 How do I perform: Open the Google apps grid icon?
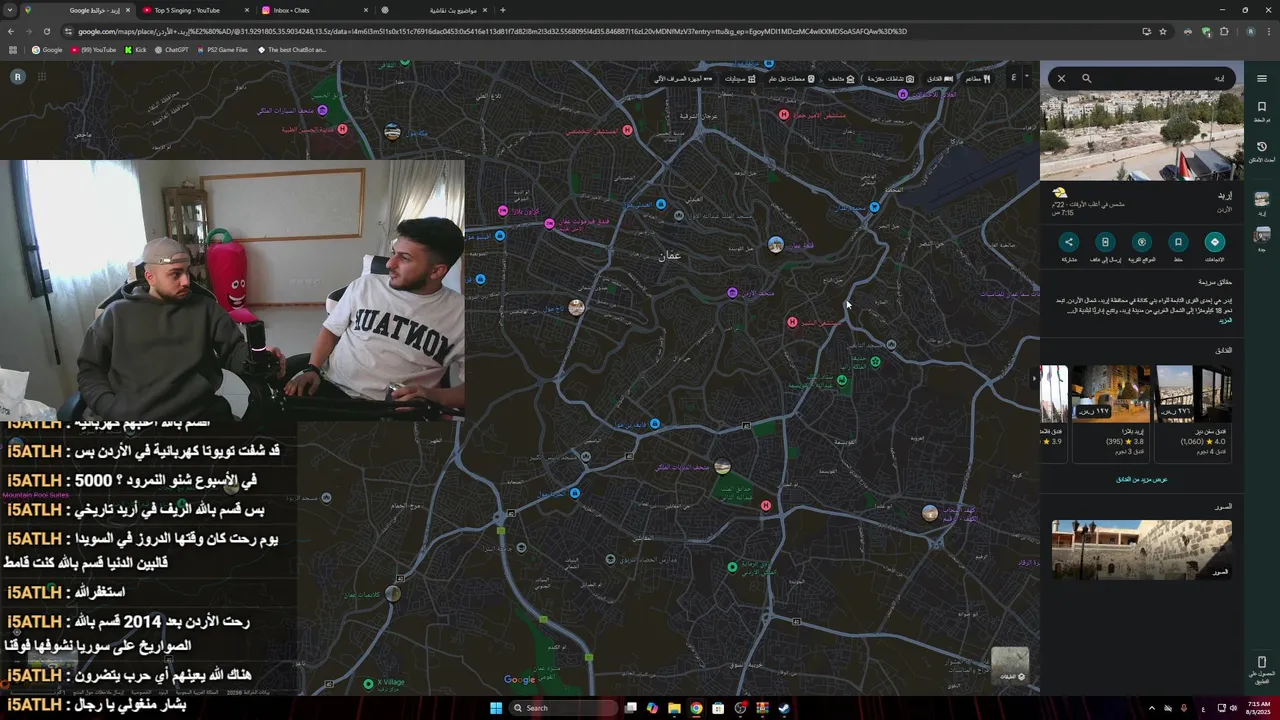[42, 77]
